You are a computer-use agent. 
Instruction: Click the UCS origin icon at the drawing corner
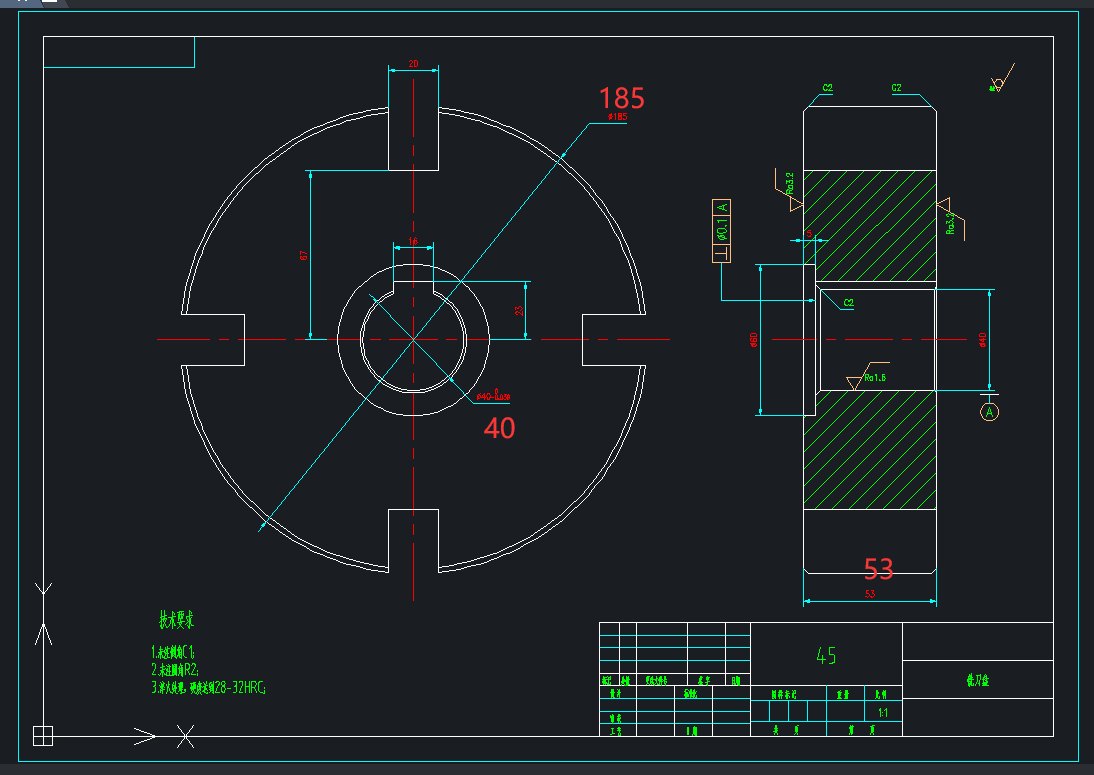(43, 736)
